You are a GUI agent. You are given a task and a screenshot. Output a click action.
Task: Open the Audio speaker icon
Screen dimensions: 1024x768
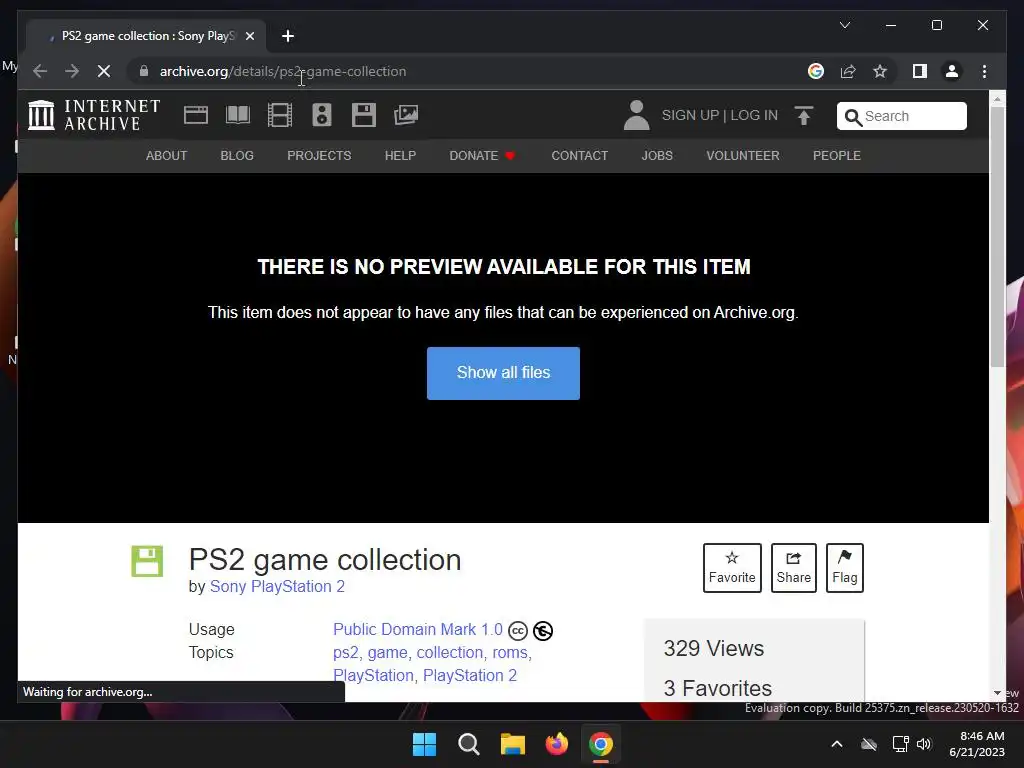point(321,116)
